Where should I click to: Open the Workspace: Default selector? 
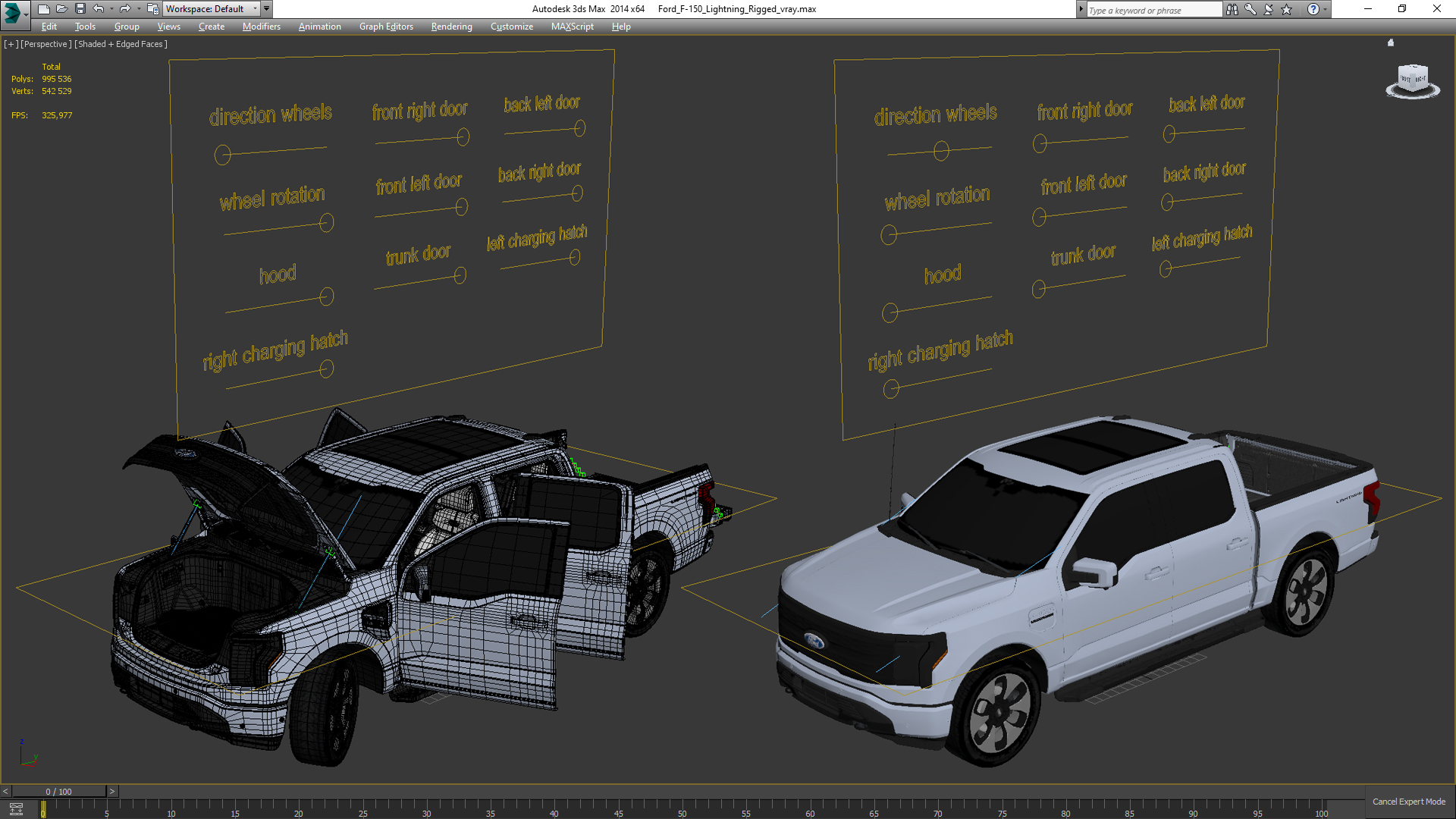point(212,9)
